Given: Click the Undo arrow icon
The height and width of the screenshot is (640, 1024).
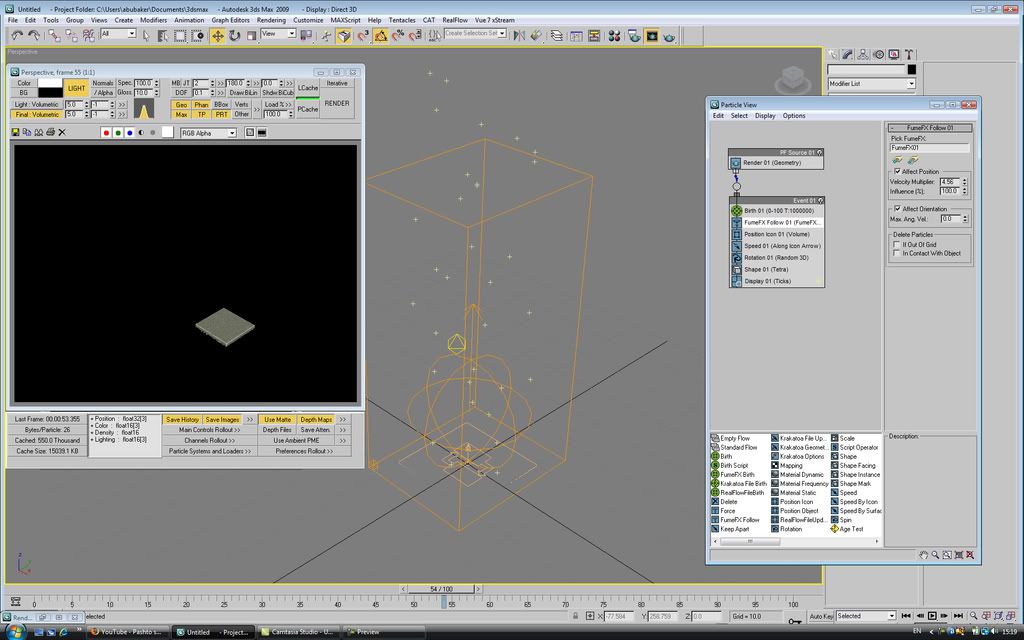Looking at the screenshot, I should point(17,35).
